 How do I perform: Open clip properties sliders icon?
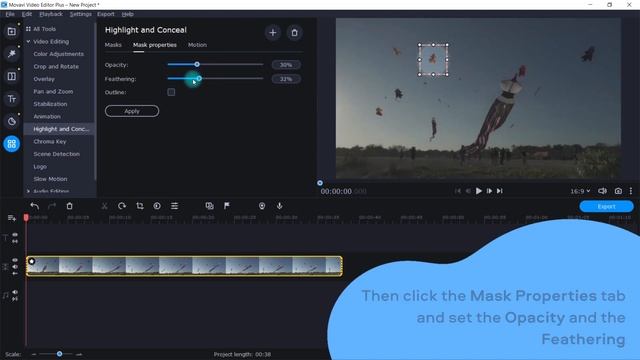[174, 206]
